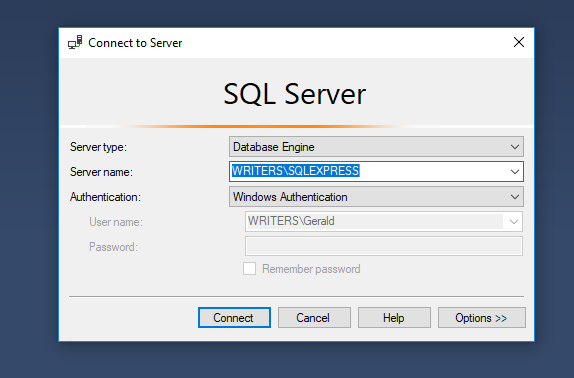Click the 'Authentication:' label
Screen dimensions: 574x378
[105, 197]
